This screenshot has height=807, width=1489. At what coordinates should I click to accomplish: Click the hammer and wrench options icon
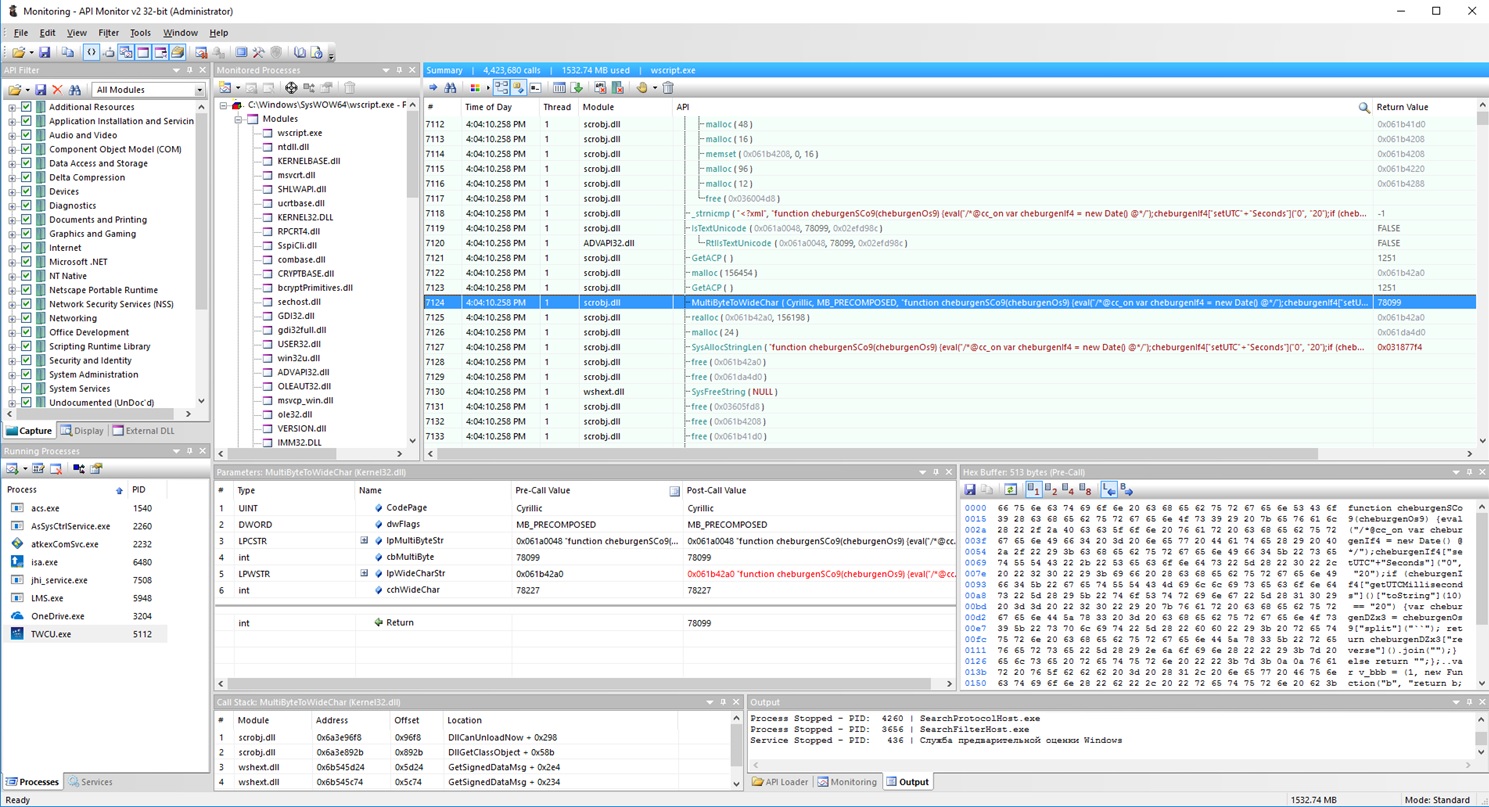258,52
